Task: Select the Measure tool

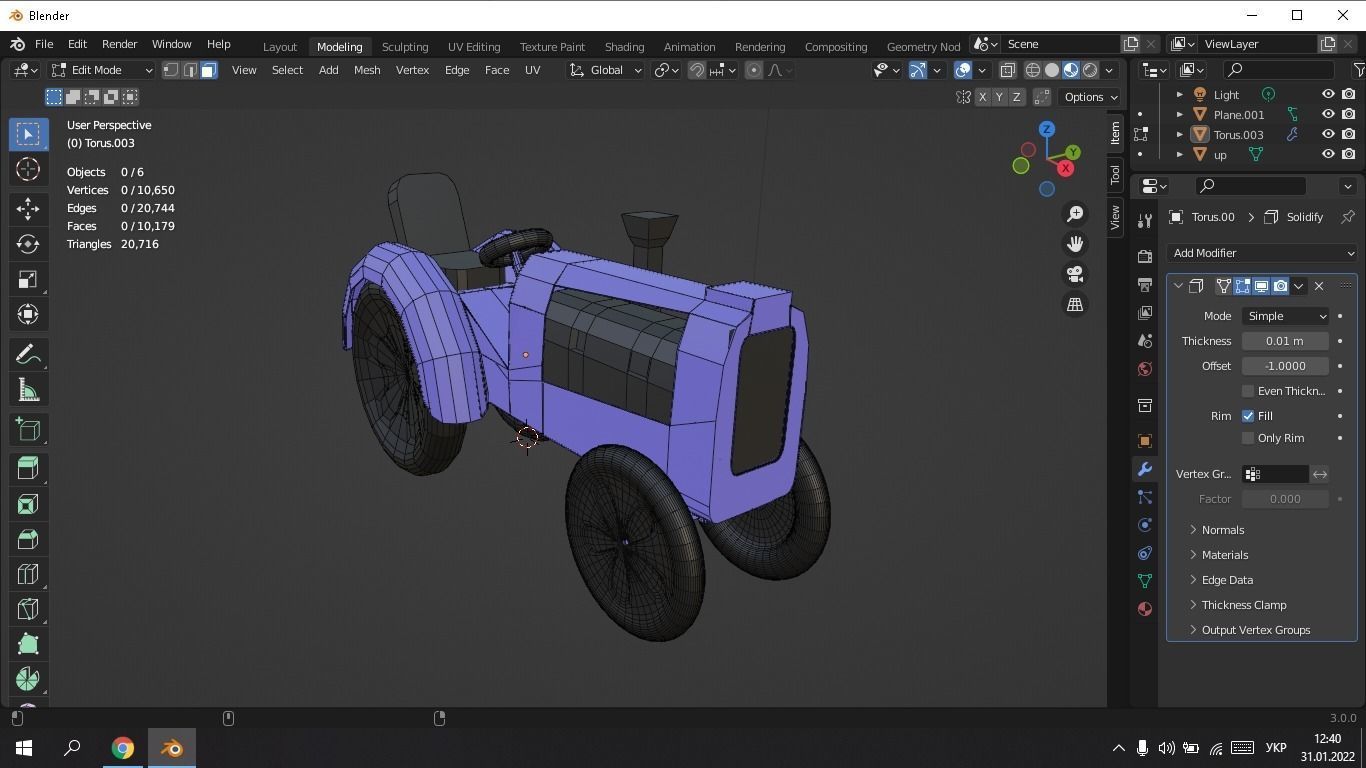Action: (x=27, y=389)
